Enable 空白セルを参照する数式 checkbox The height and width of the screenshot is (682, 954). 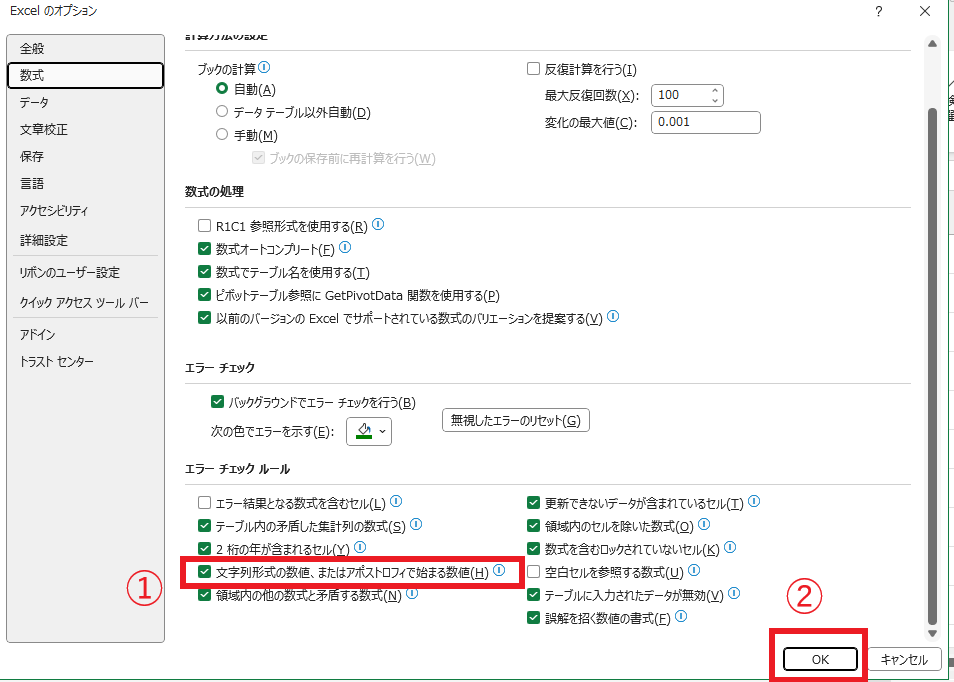[534, 571]
